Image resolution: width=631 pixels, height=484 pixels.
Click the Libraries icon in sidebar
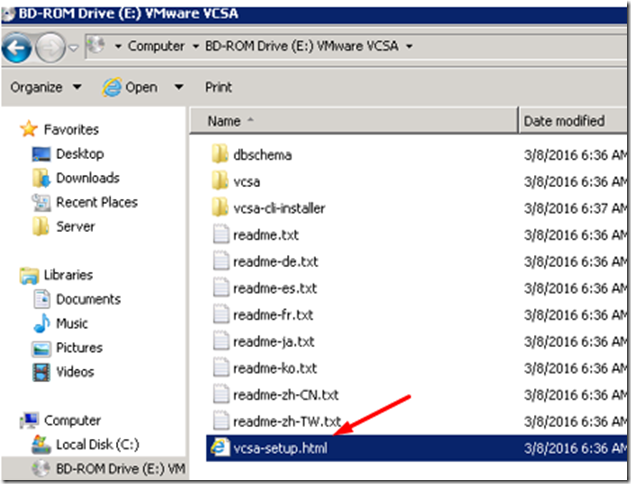tap(29, 276)
